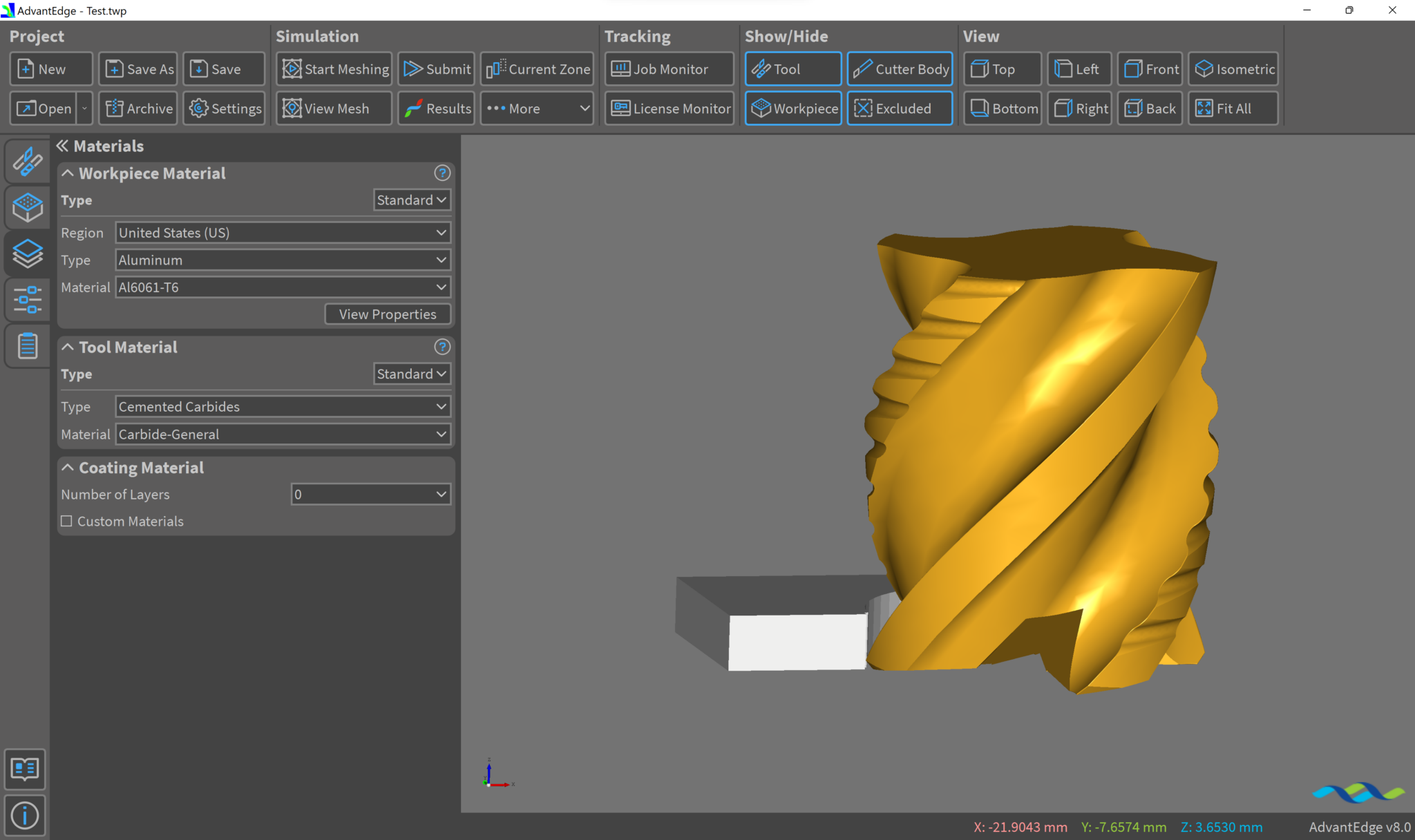Image resolution: width=1415 pixels, height=840 pixels.
Task: Switch to Isometric view
Action: click(x=1233, y=69)
